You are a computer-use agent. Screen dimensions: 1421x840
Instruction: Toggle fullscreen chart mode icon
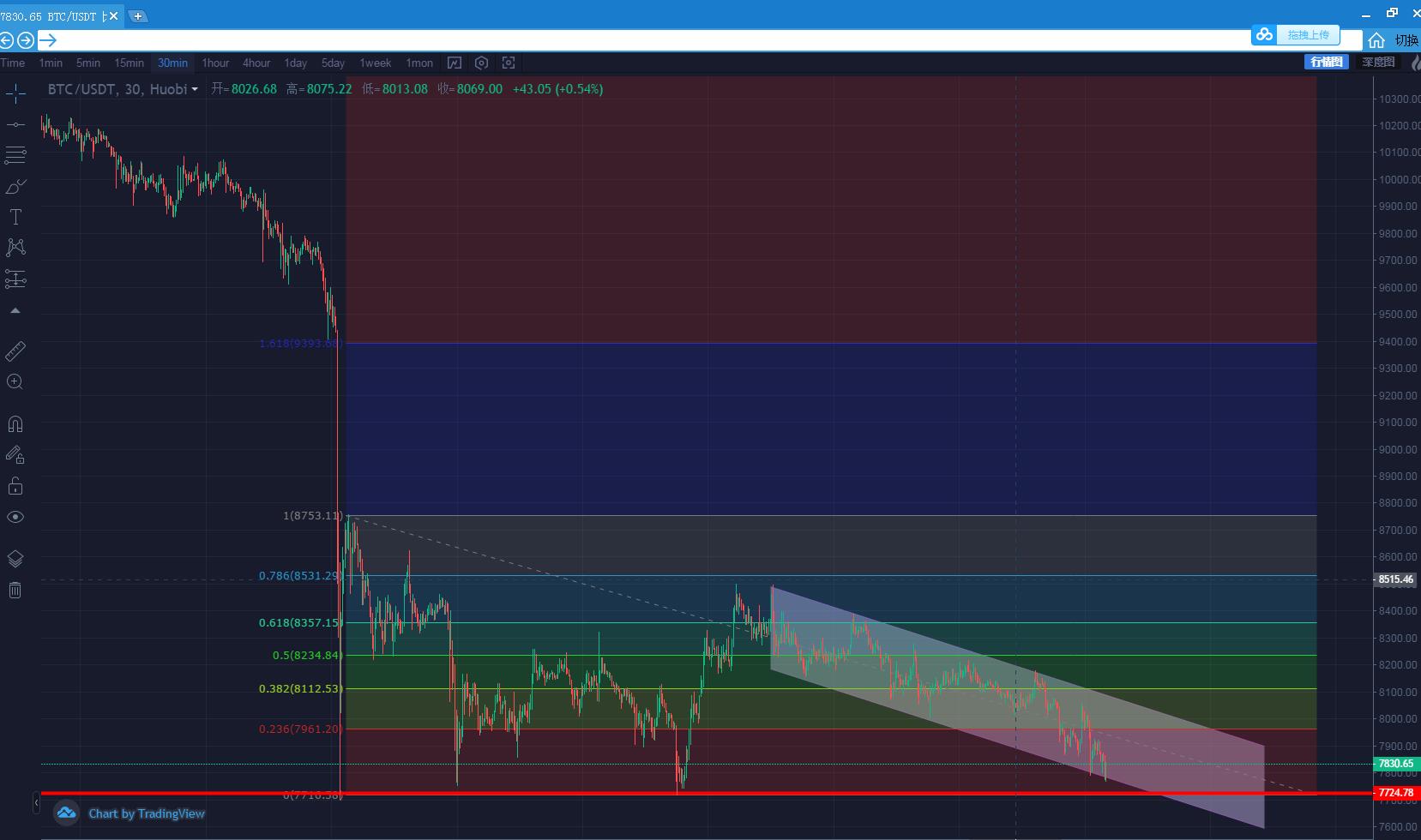(509, 63)
